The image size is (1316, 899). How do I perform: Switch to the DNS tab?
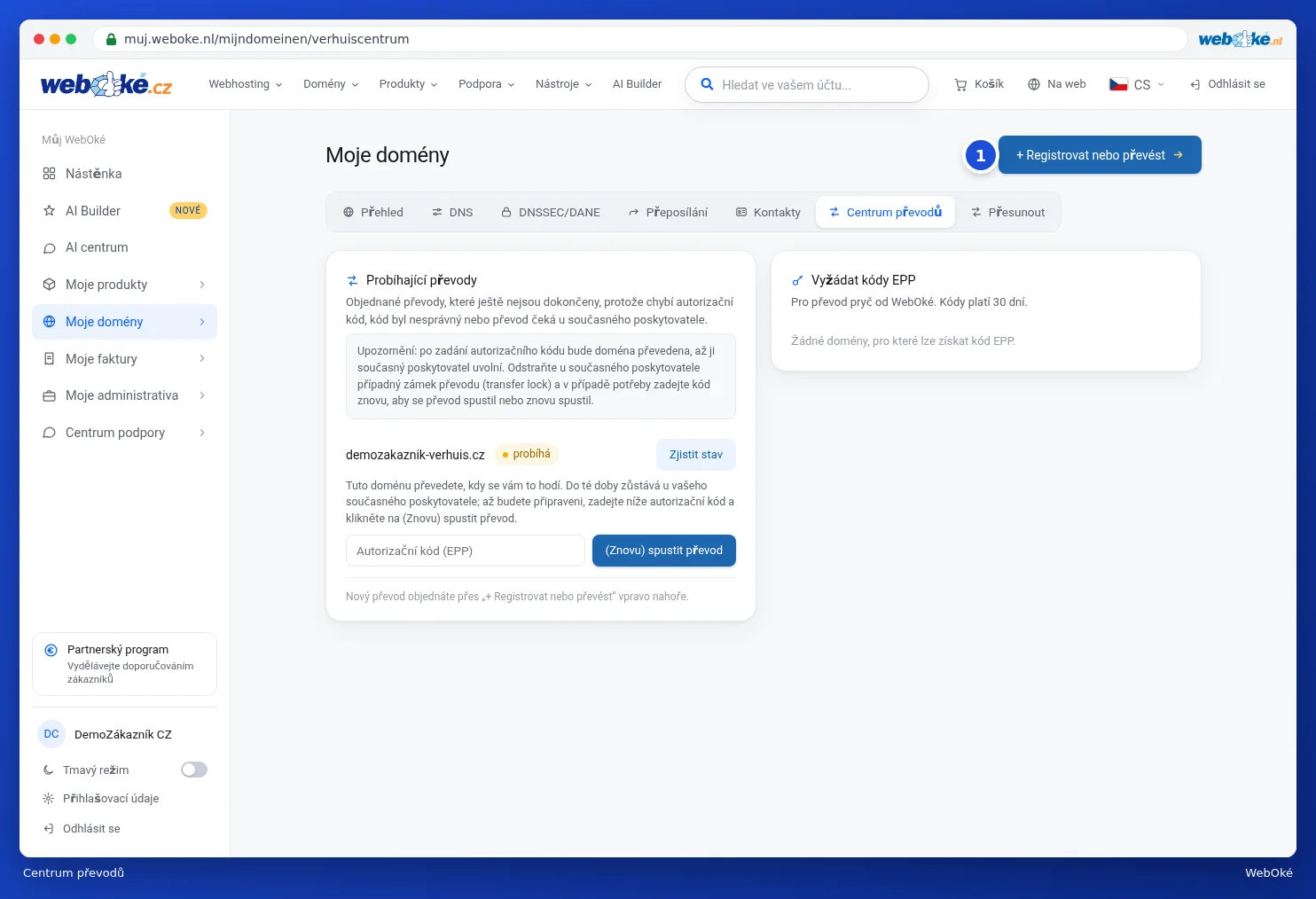452,212
